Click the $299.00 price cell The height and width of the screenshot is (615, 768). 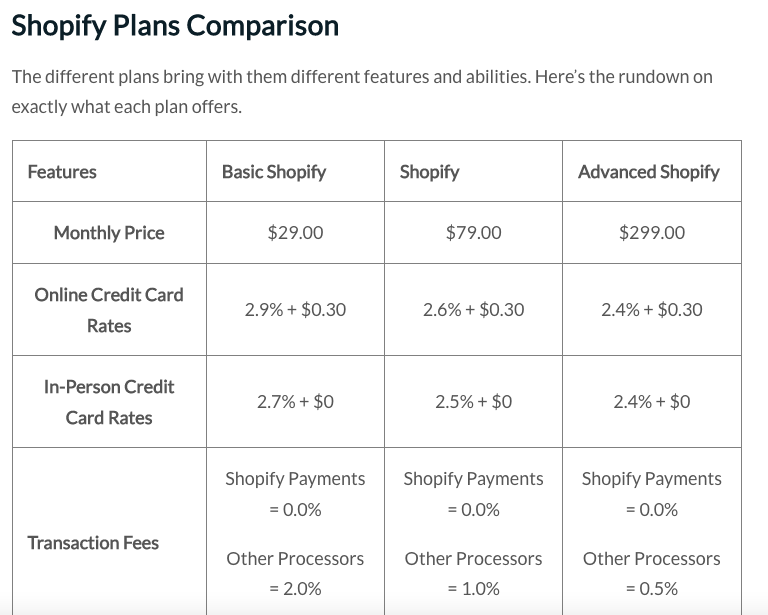pyautogui.click(x=652, y=233)
